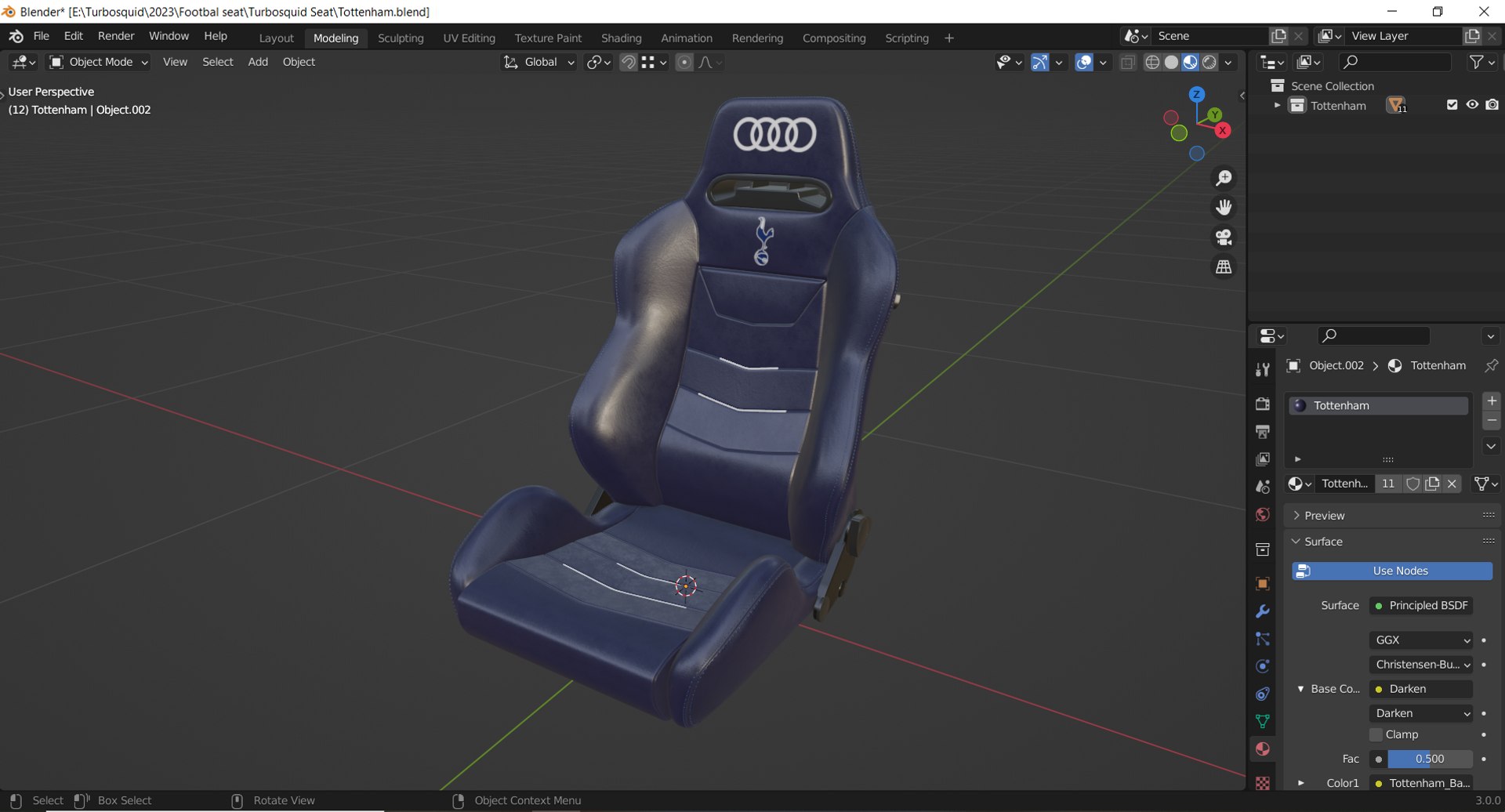Open the File menu
This screenshot has width=1505, height=812.
pos(42,37)
